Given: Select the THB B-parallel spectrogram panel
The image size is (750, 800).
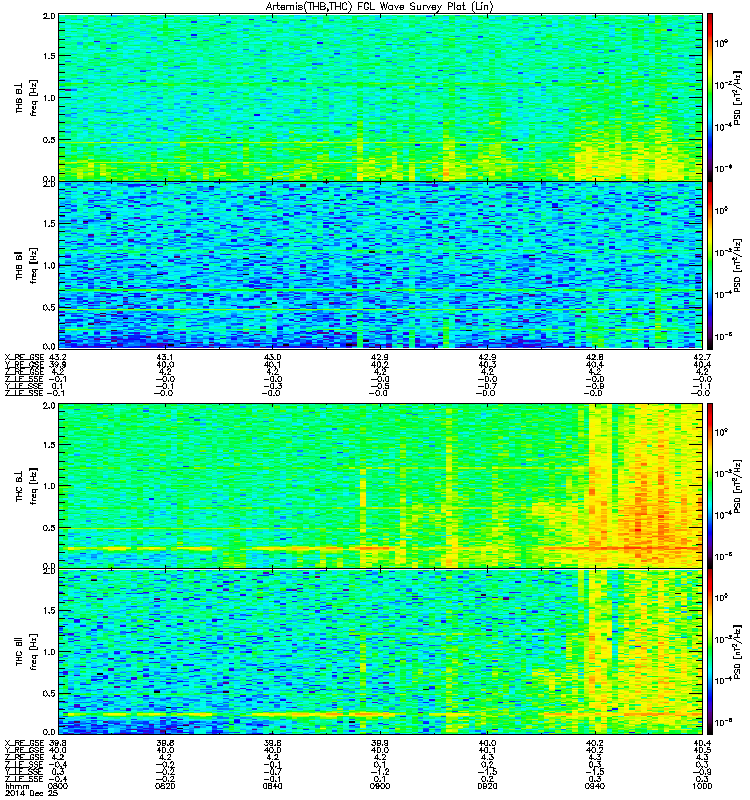Looking at the screenshot, I should click(x=381, y=265).
